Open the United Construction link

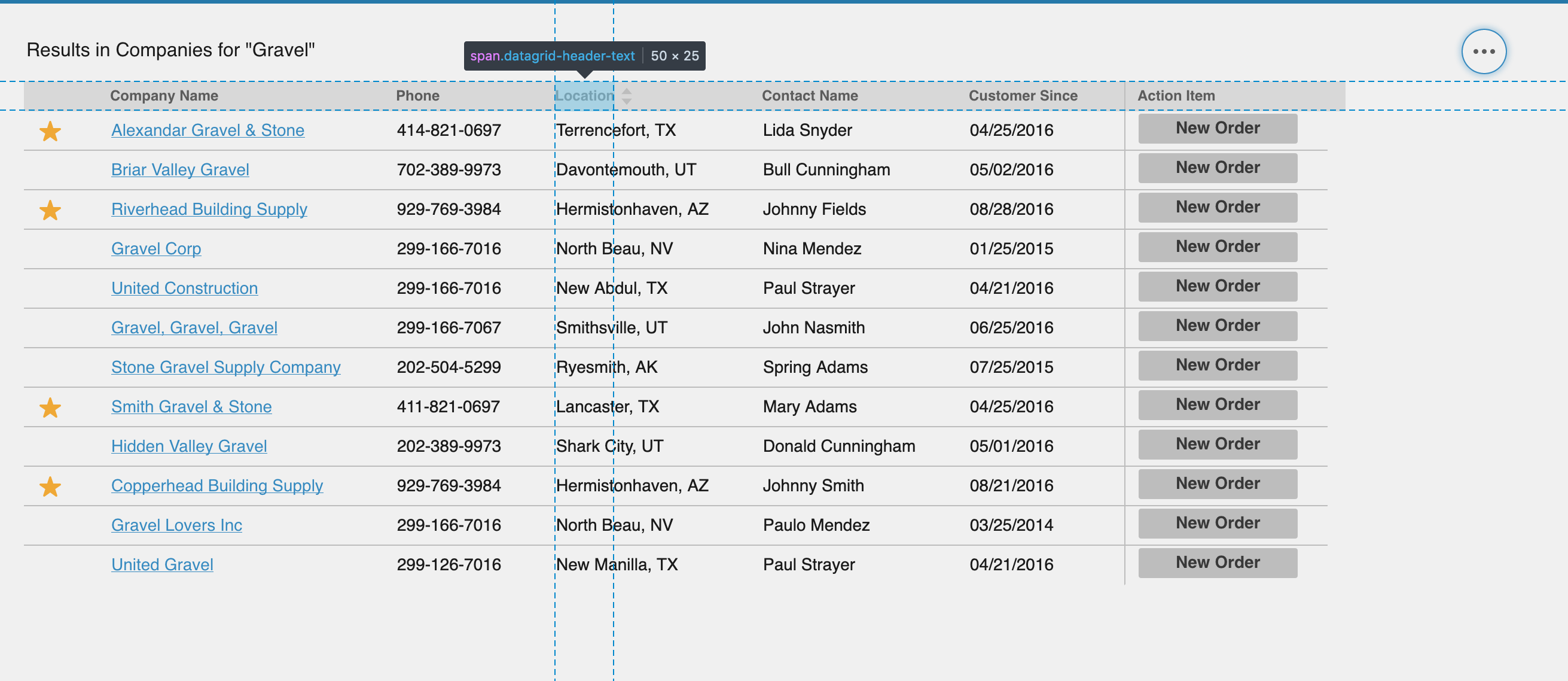click(x=184, y=288)
